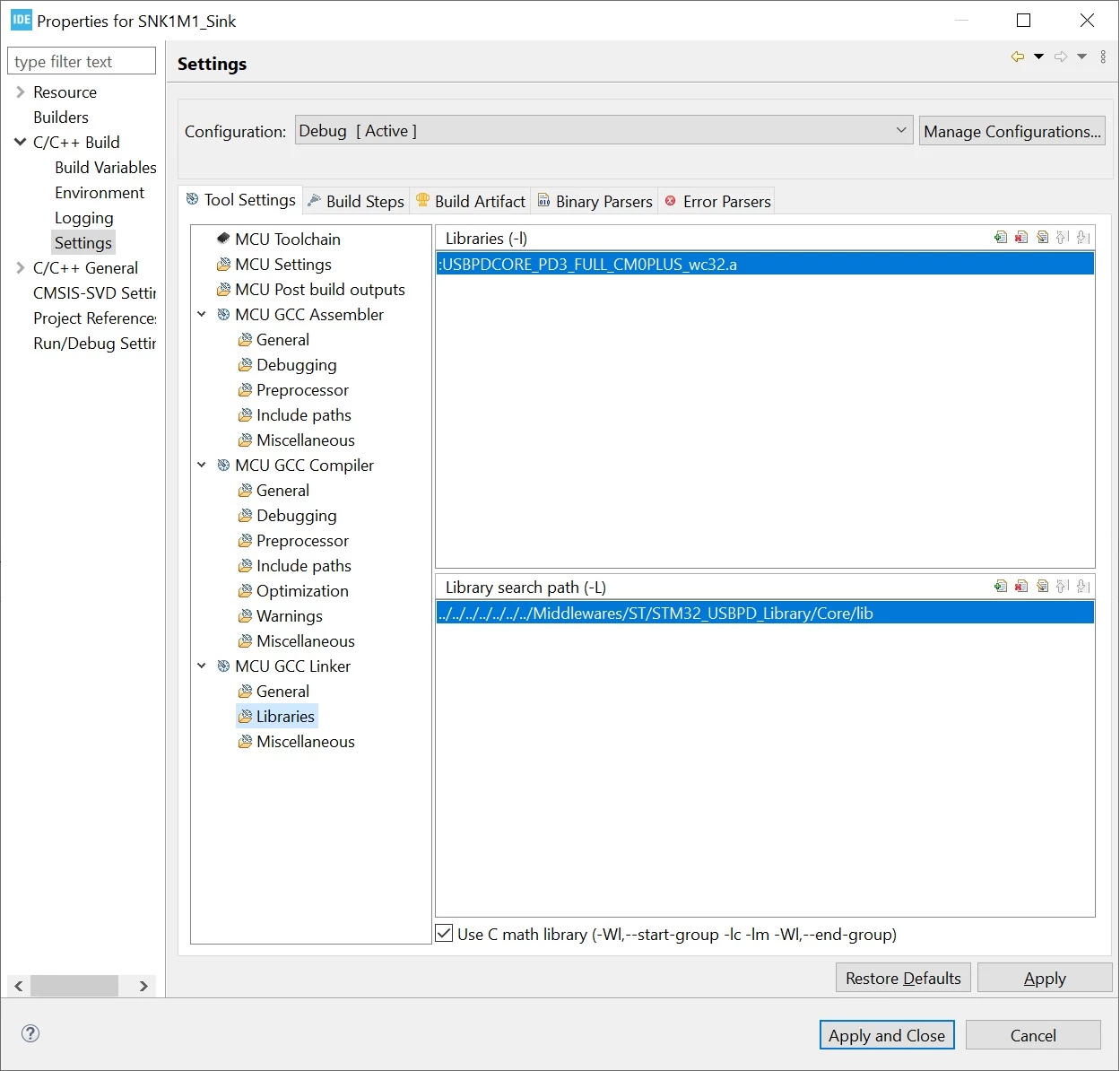Viewport: 1120px width, 1071px height.
Task: Switch to the Tool Settings tab
Action: [240, 199]
